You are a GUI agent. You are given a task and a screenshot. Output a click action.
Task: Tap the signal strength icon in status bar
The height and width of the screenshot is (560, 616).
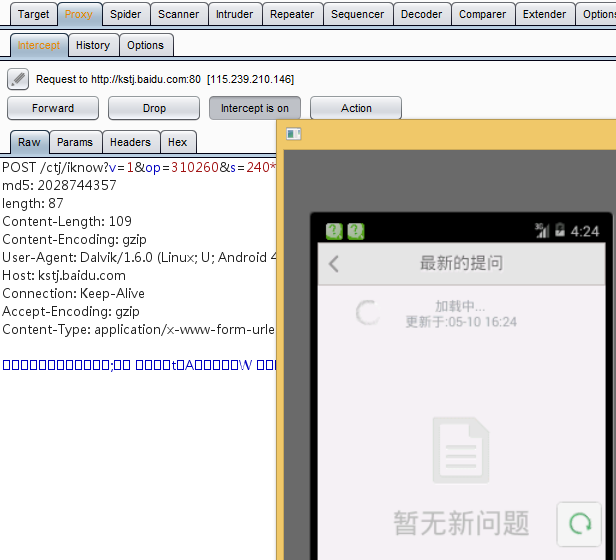pos(542,230)
